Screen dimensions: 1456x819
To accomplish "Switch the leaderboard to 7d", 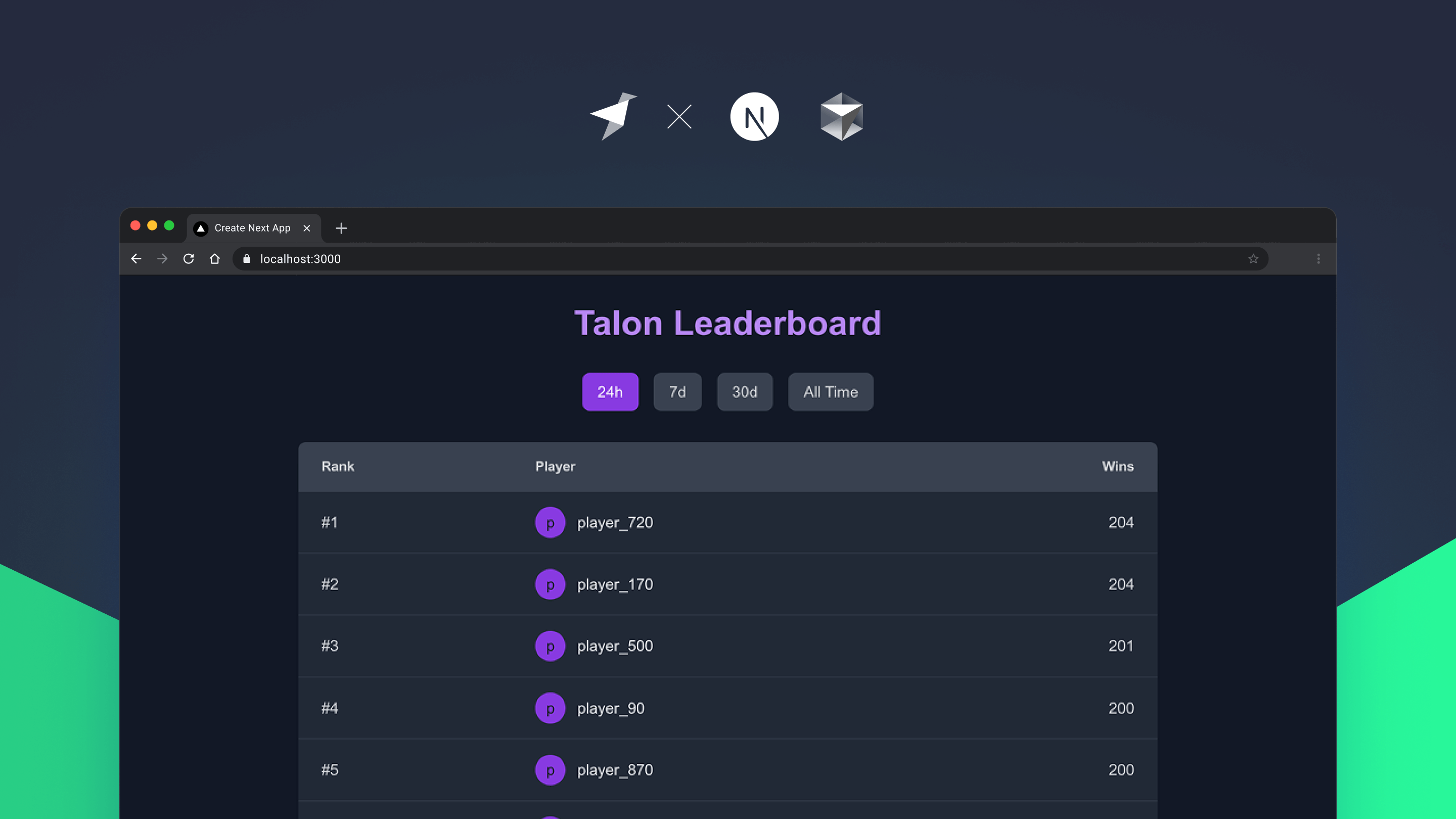I will (x=677, y=392).
